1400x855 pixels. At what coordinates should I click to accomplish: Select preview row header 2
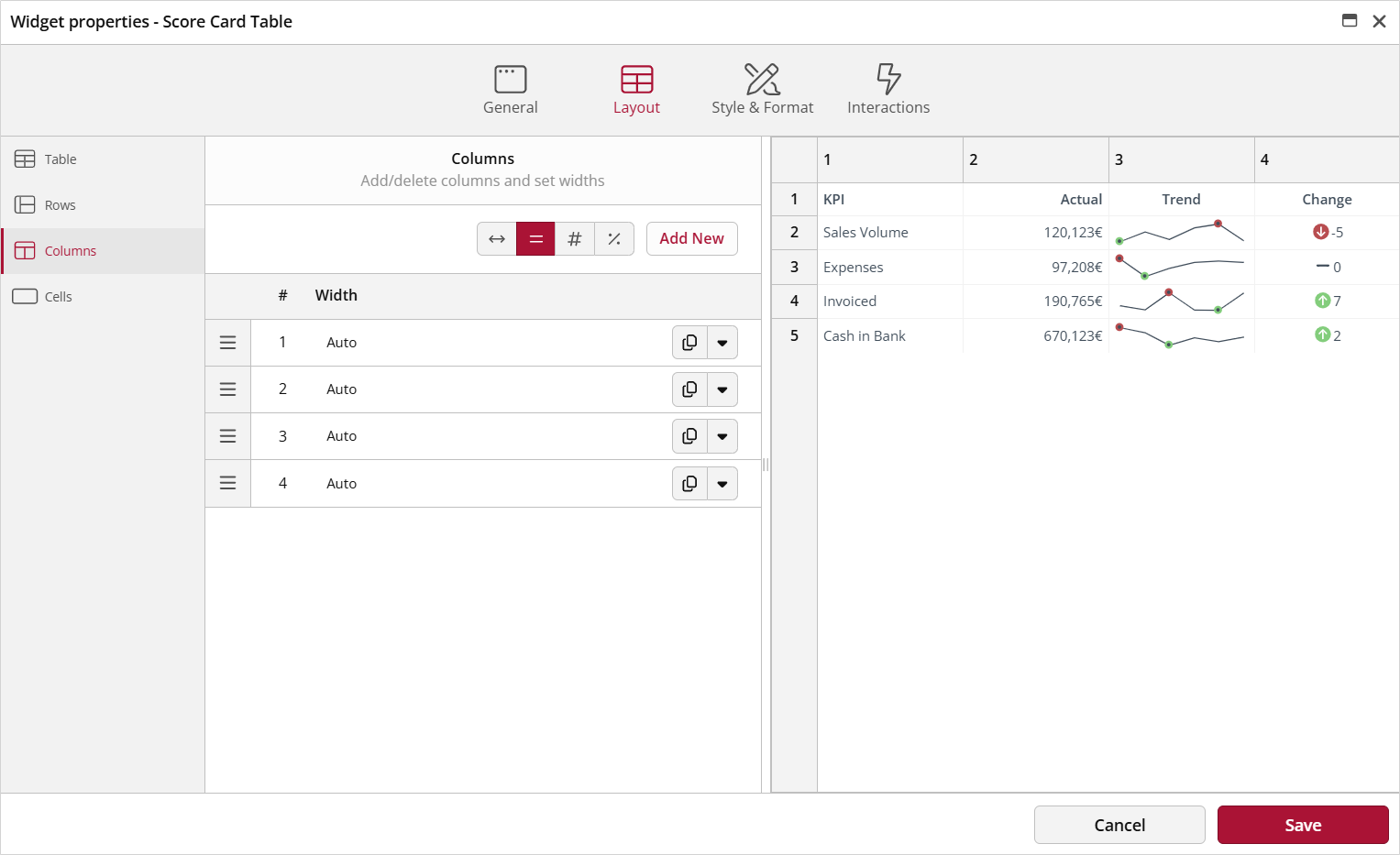pyautogui.click(x=795, y=233)
